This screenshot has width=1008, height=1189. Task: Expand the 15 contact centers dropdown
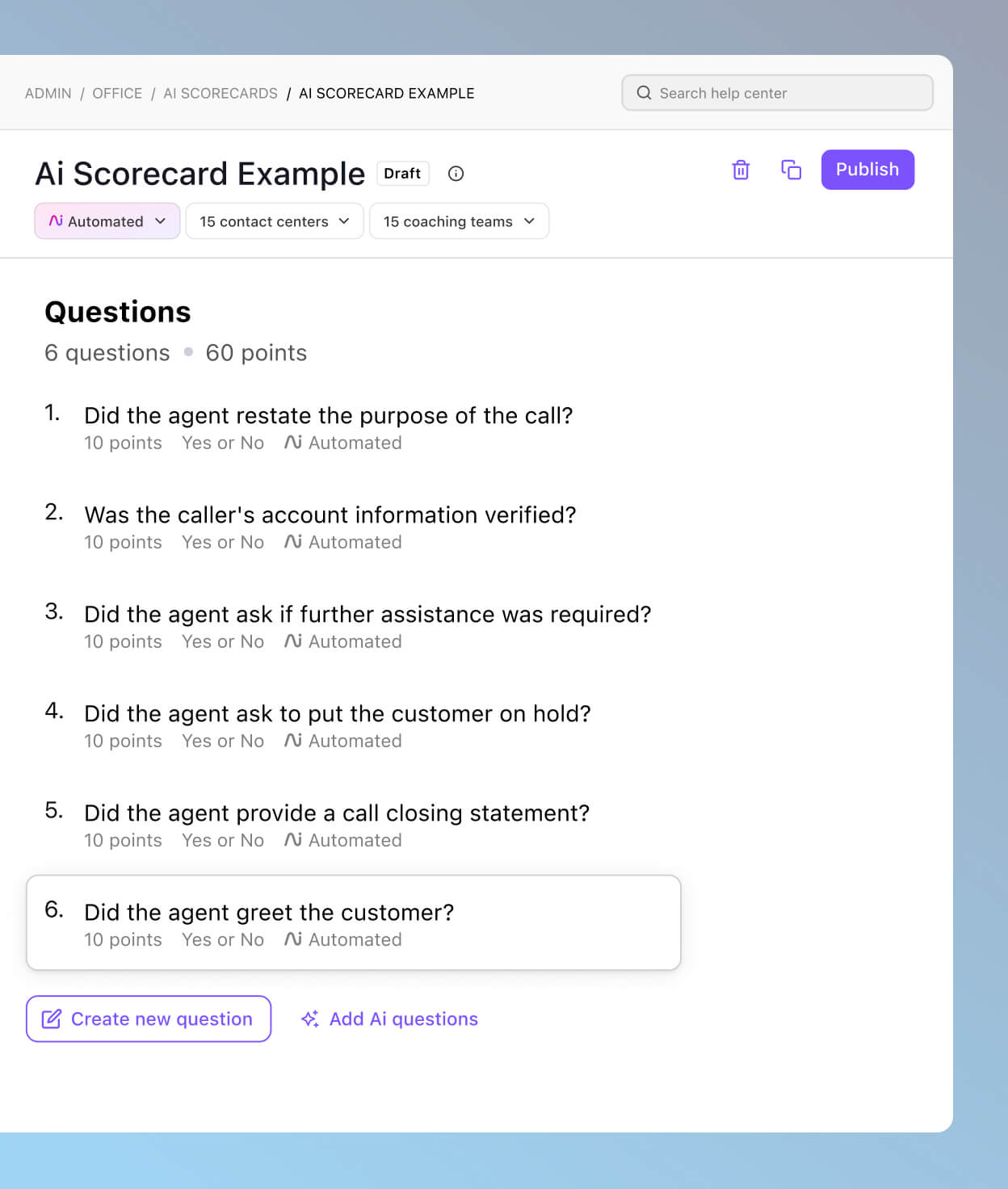pyautogui.click(x=273, y=221)
